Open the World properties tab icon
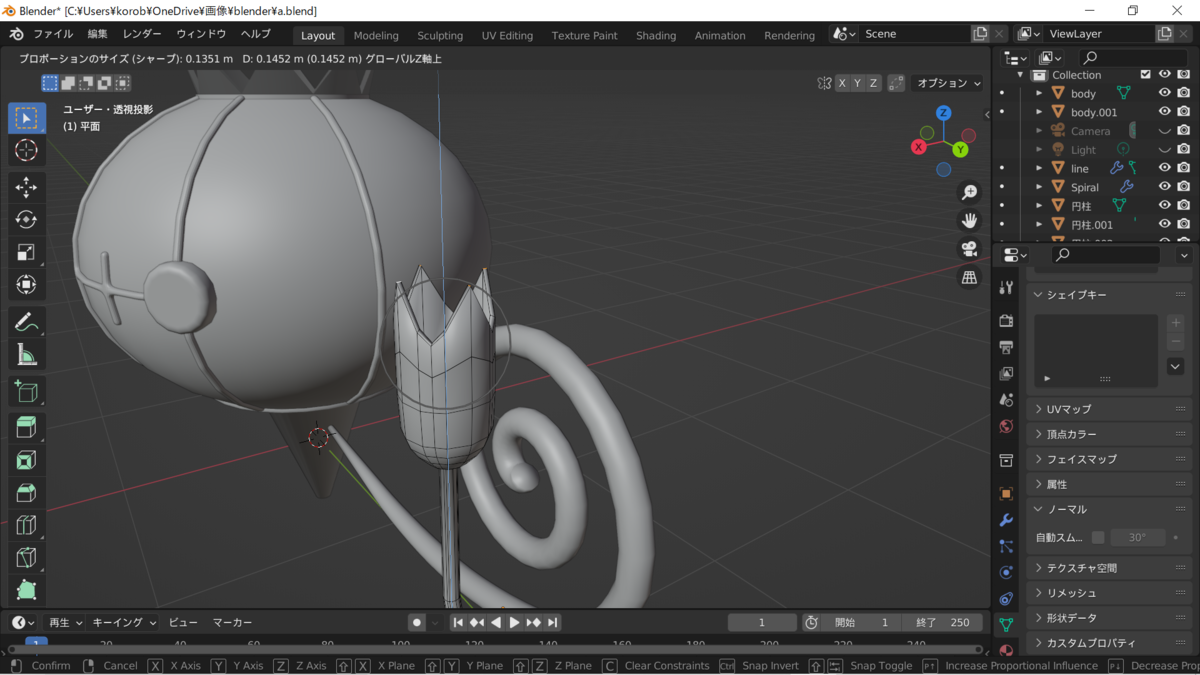This screenshot has height=675, width=1200. click(1006, 426)
